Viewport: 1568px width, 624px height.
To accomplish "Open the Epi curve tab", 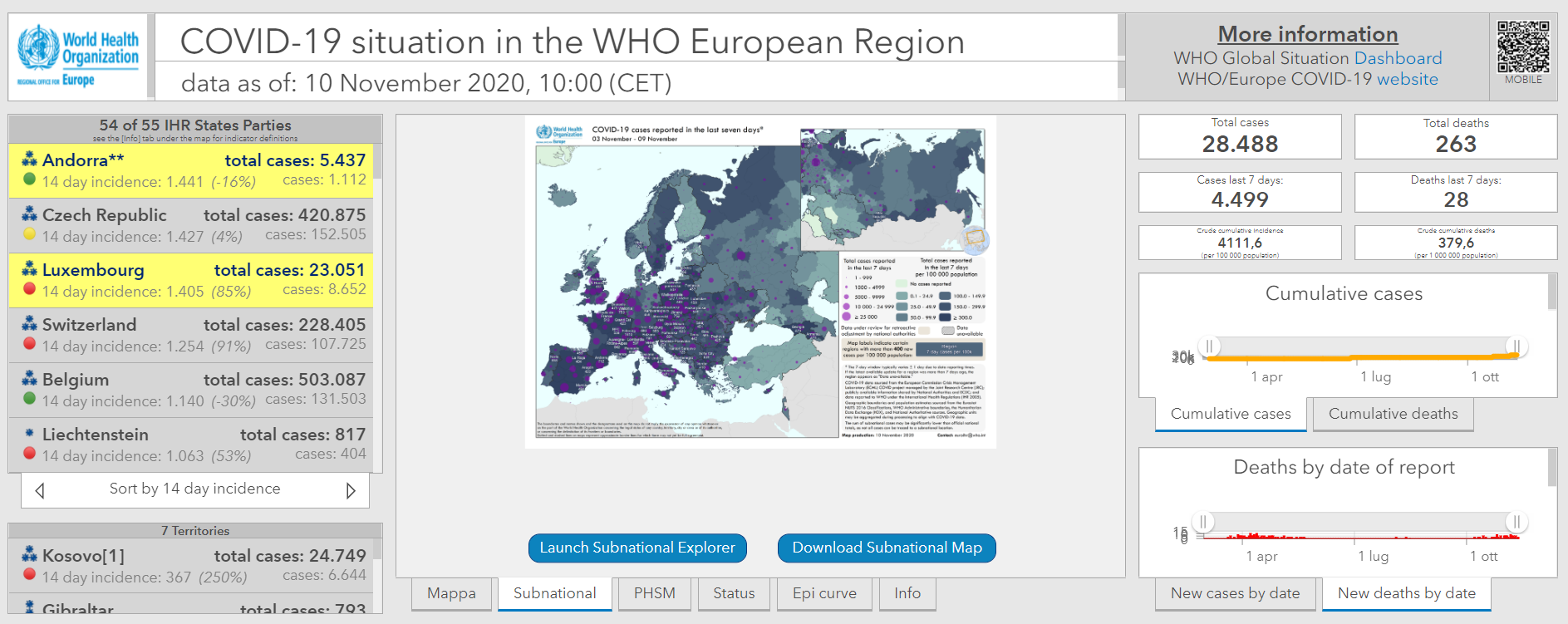I will tap(823, 593).
